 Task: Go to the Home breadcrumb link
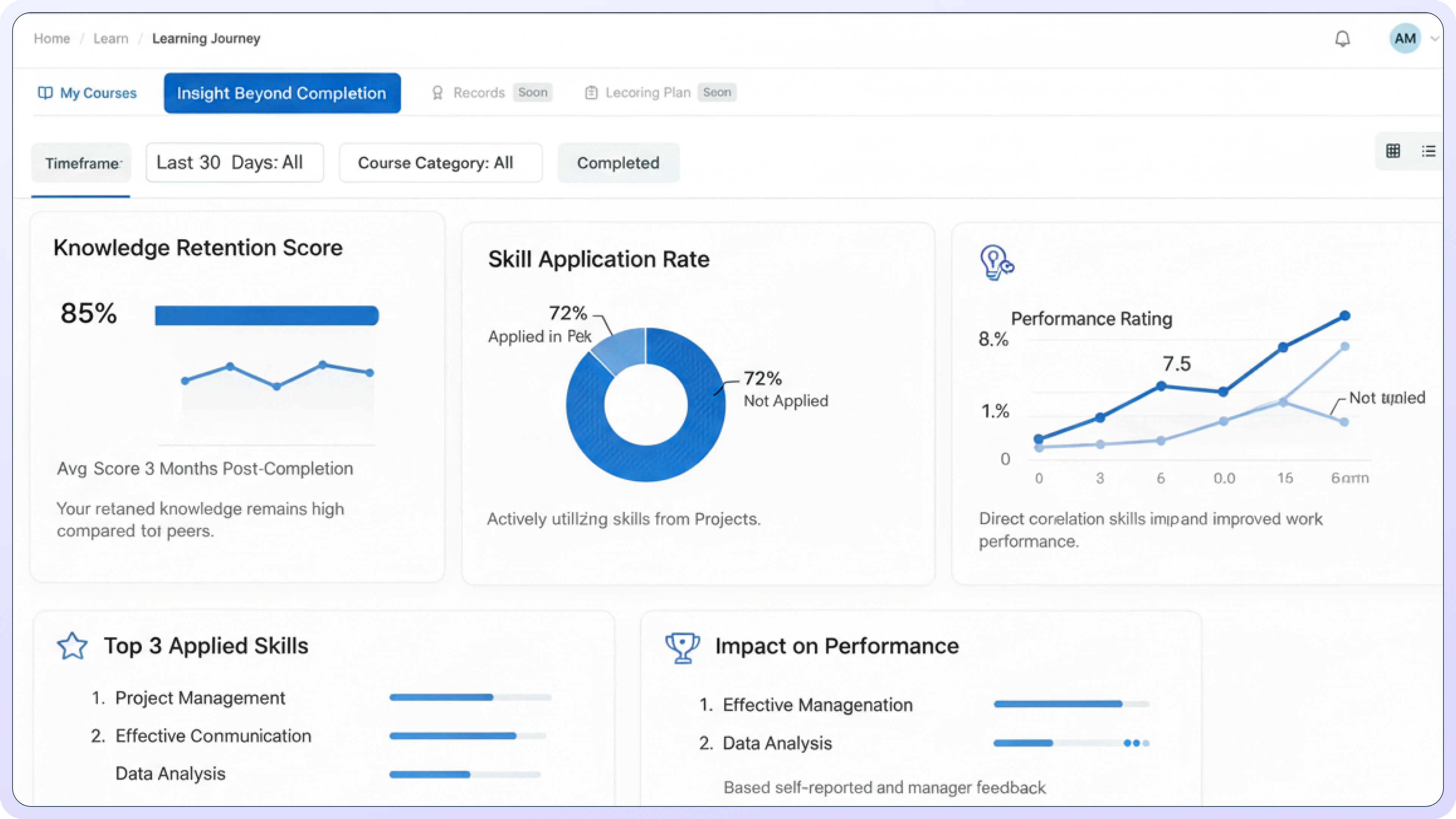pyautogui.click(x=52, y=38)
